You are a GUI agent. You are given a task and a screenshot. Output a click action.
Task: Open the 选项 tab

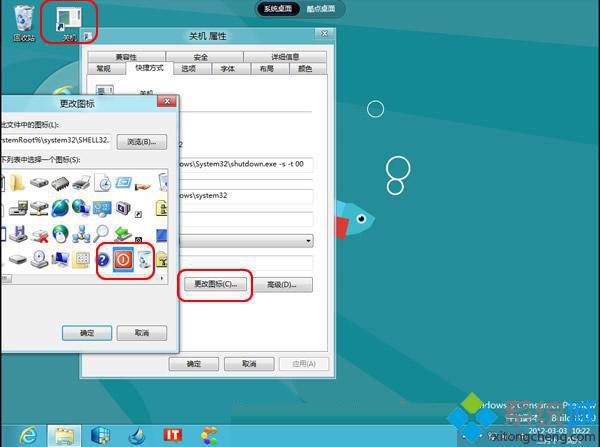pos(192,69)
